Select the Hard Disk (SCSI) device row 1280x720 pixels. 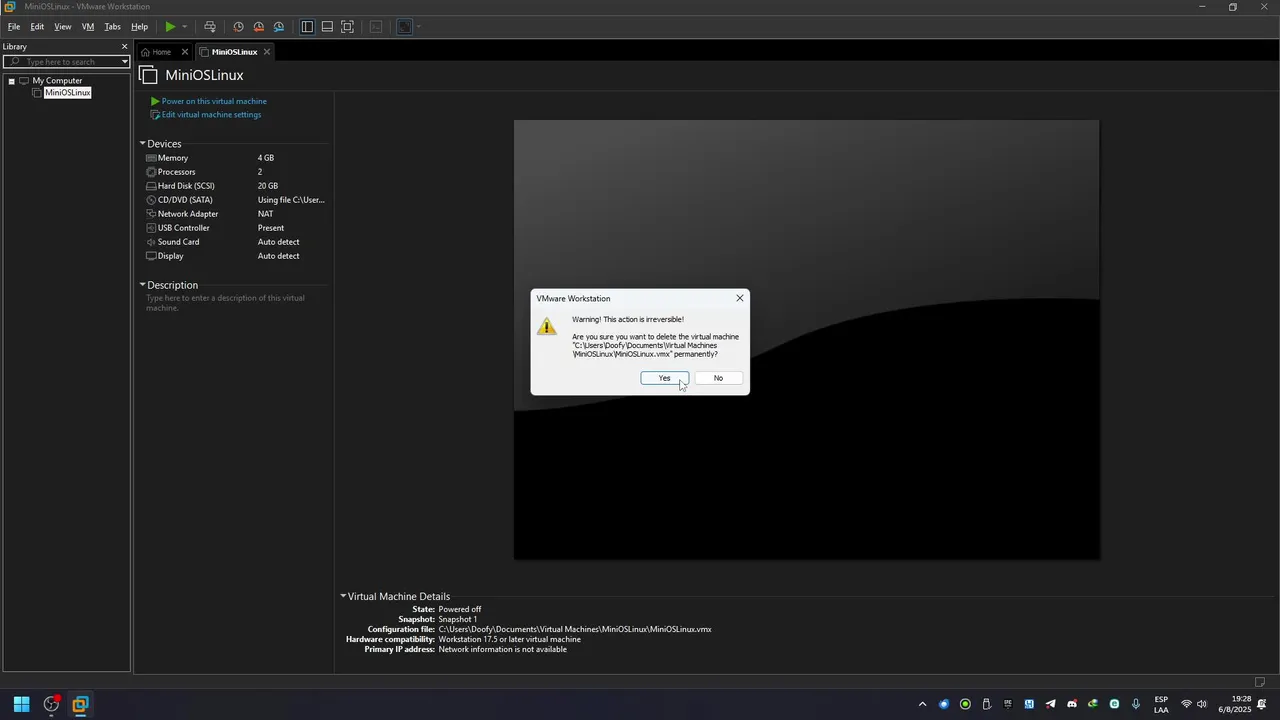tap(236, 186)
